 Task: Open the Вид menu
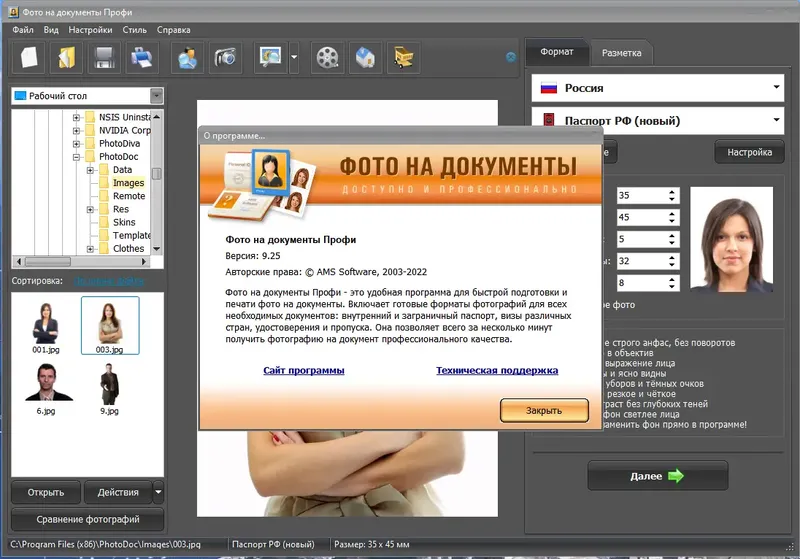tap(51, 30)
